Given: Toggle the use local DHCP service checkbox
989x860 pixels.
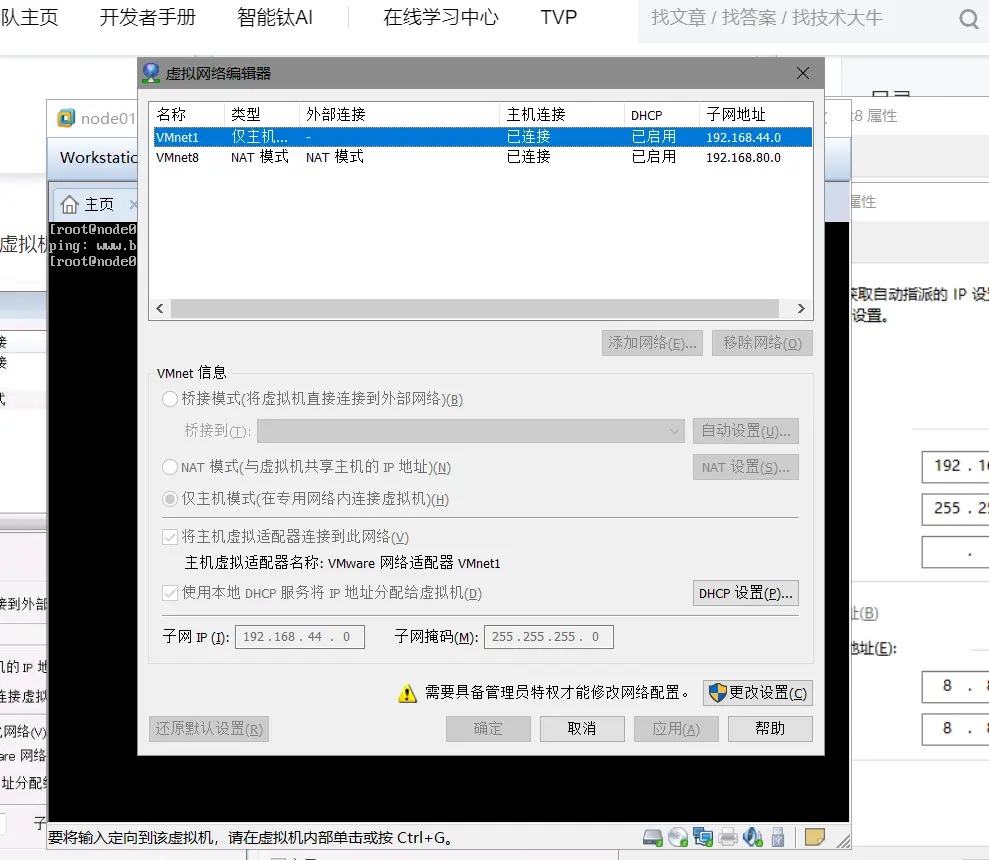Looking at the screenshot, I should point(170,593).
